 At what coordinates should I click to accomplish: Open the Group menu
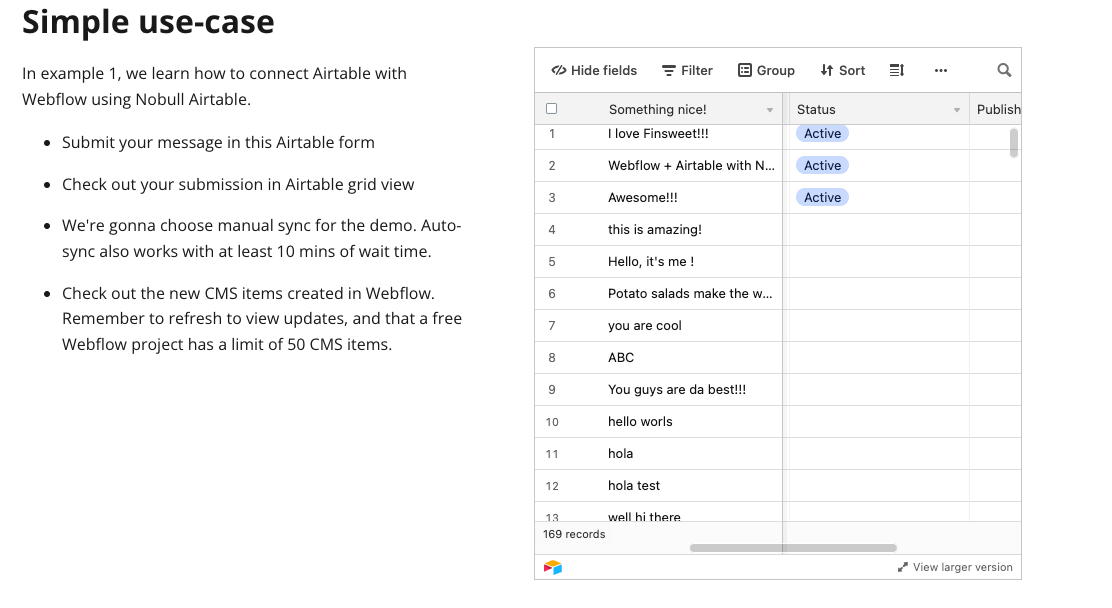(766, 70)
